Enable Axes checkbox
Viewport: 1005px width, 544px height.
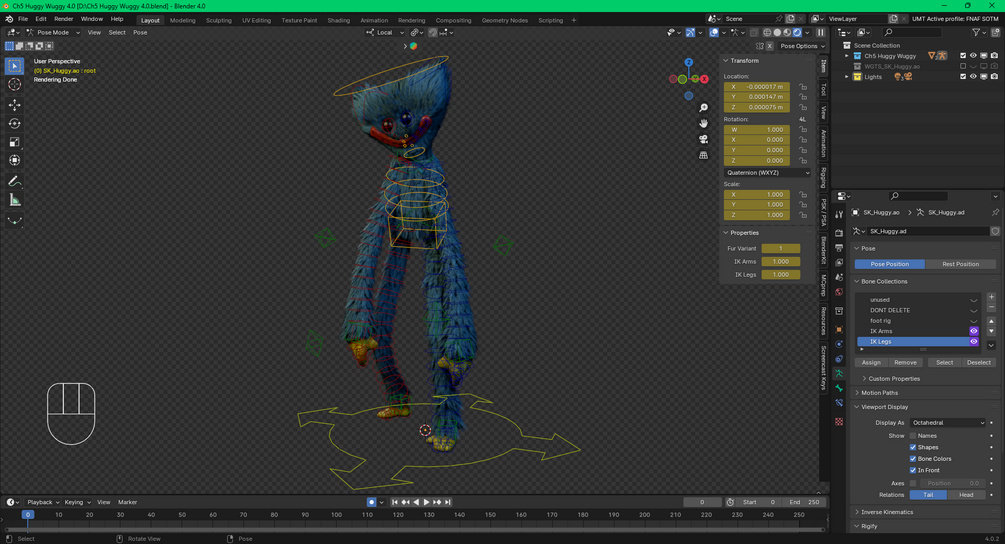[913, 483]
